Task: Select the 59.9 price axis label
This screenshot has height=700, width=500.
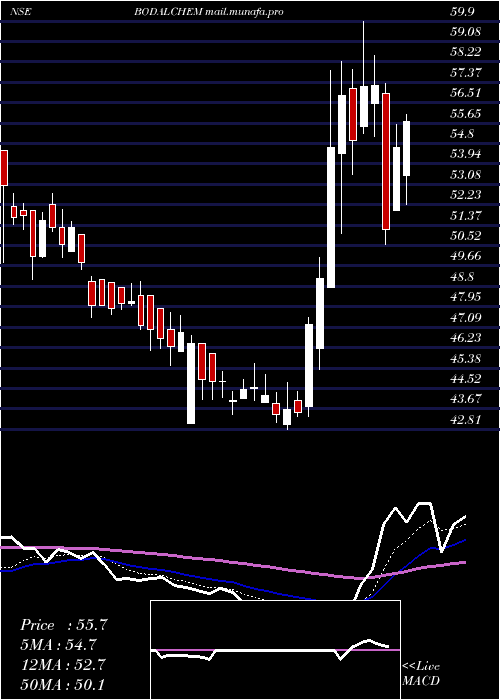Action: pos(462,12)
